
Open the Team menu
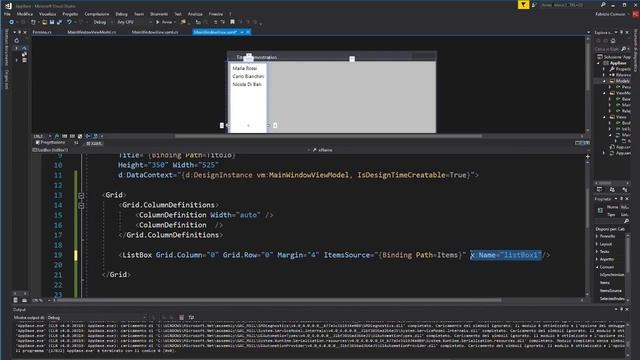(139, 14)
